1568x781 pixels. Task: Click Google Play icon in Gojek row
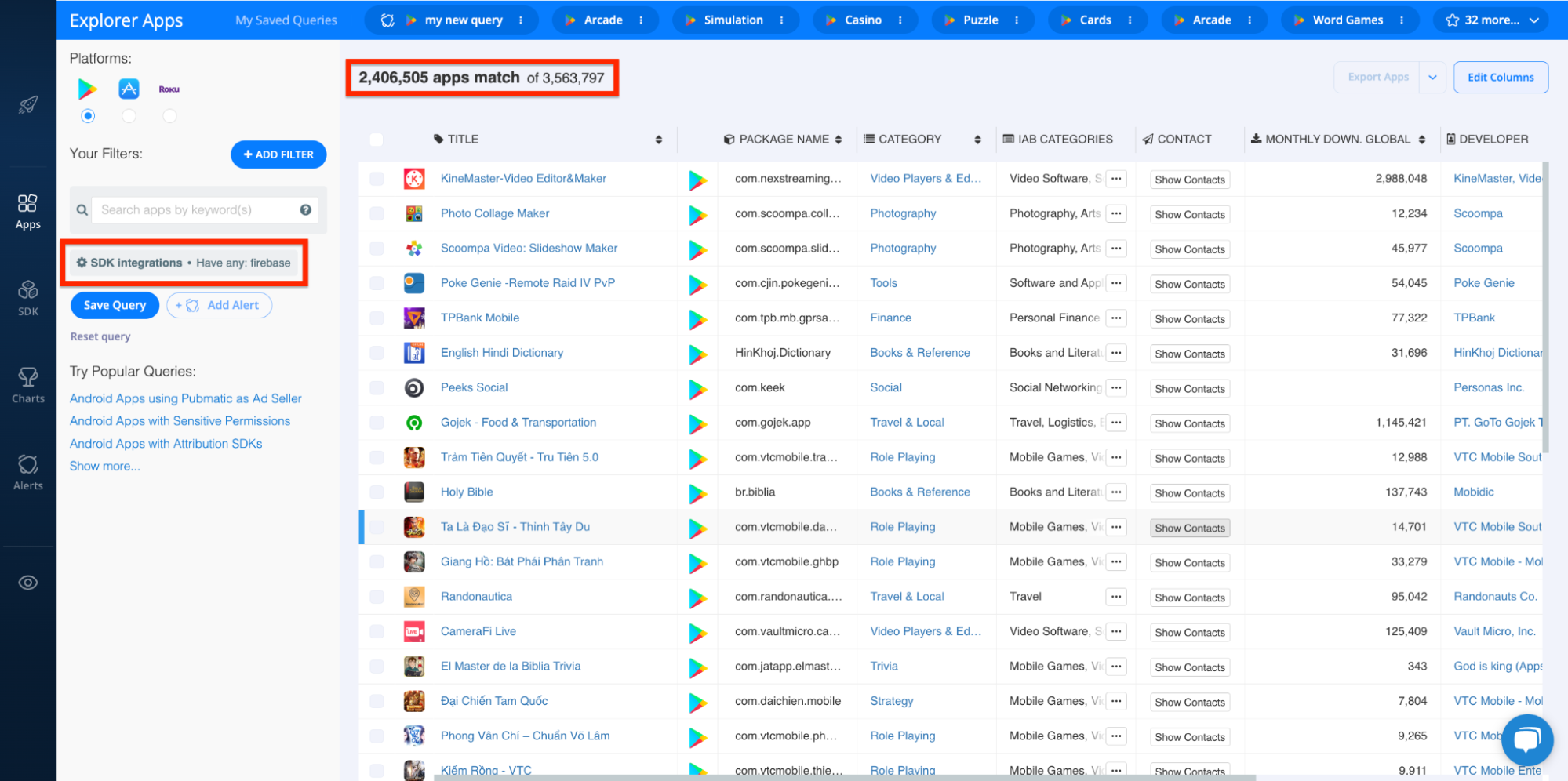click(x=697, y=424)
